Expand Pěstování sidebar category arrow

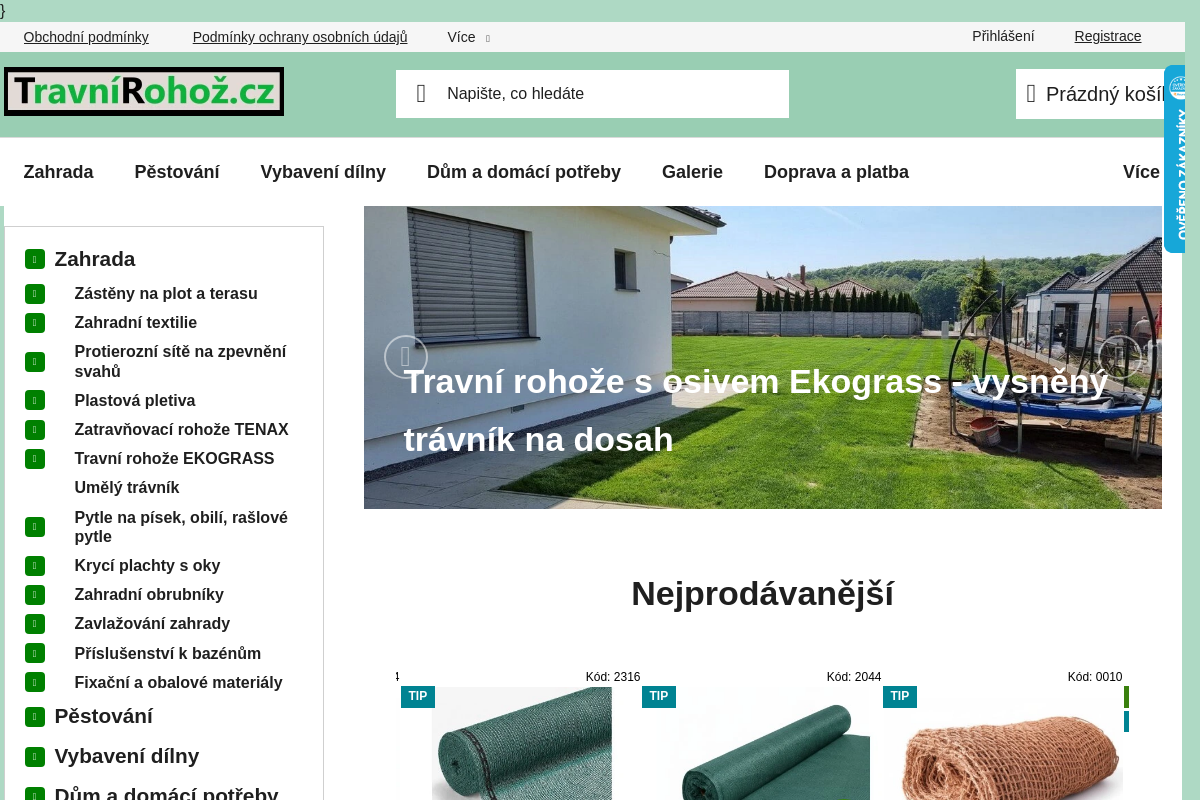click(35, 717)
